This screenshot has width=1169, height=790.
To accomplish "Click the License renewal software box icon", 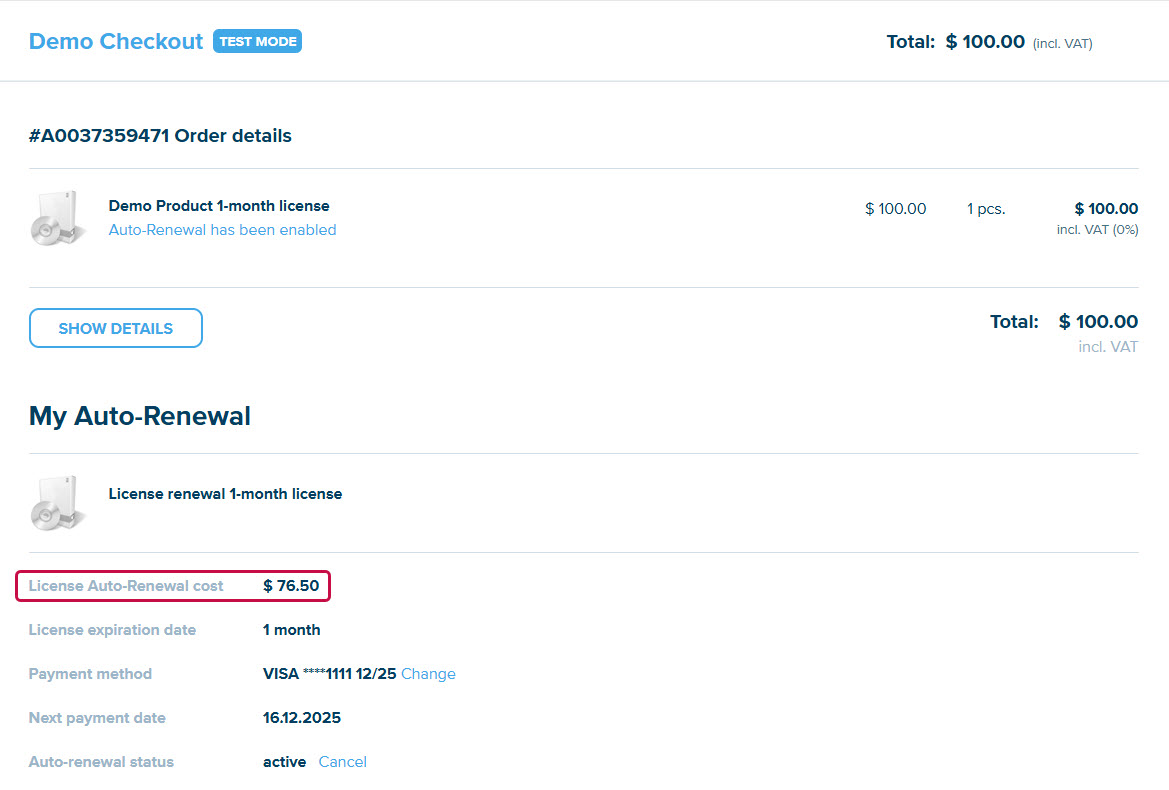I will [59, 503].
